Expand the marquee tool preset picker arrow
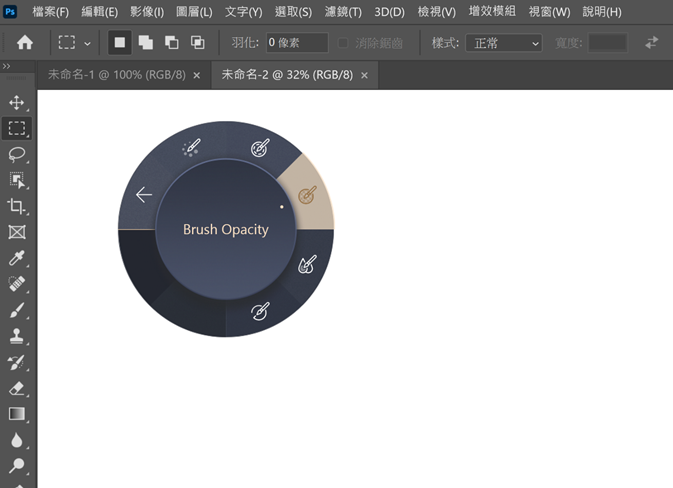673x488 pixels. [x=88, y=44]
